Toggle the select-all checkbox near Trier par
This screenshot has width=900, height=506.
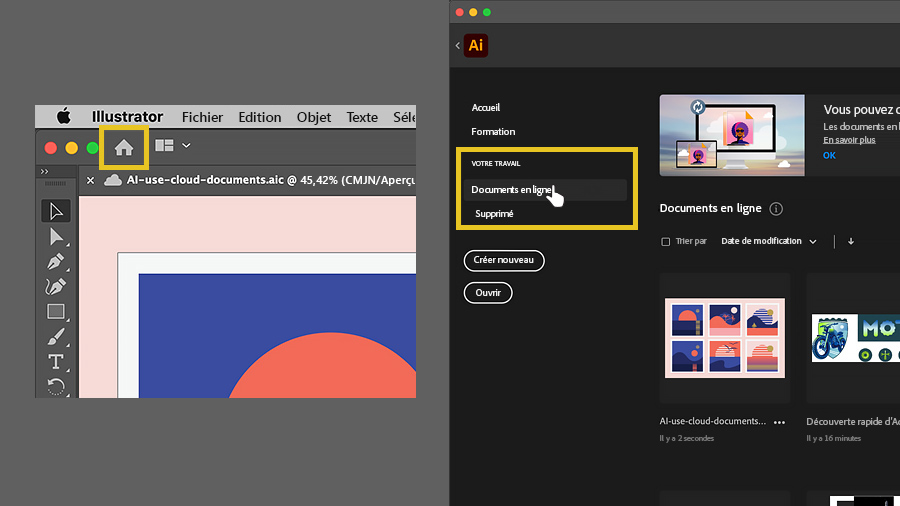[x=665, y=242]
